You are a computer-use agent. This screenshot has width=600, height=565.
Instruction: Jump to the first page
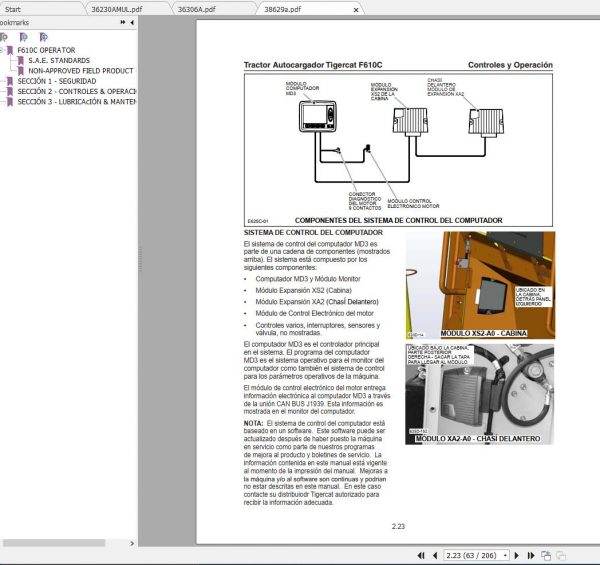click(x=421, y=555)
